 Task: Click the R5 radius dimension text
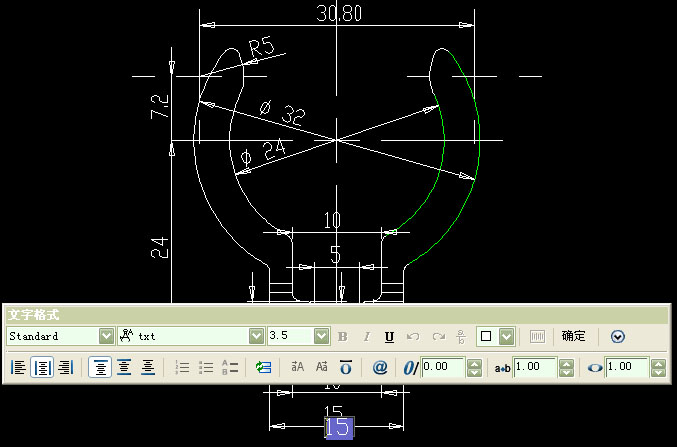coord(262,47)
